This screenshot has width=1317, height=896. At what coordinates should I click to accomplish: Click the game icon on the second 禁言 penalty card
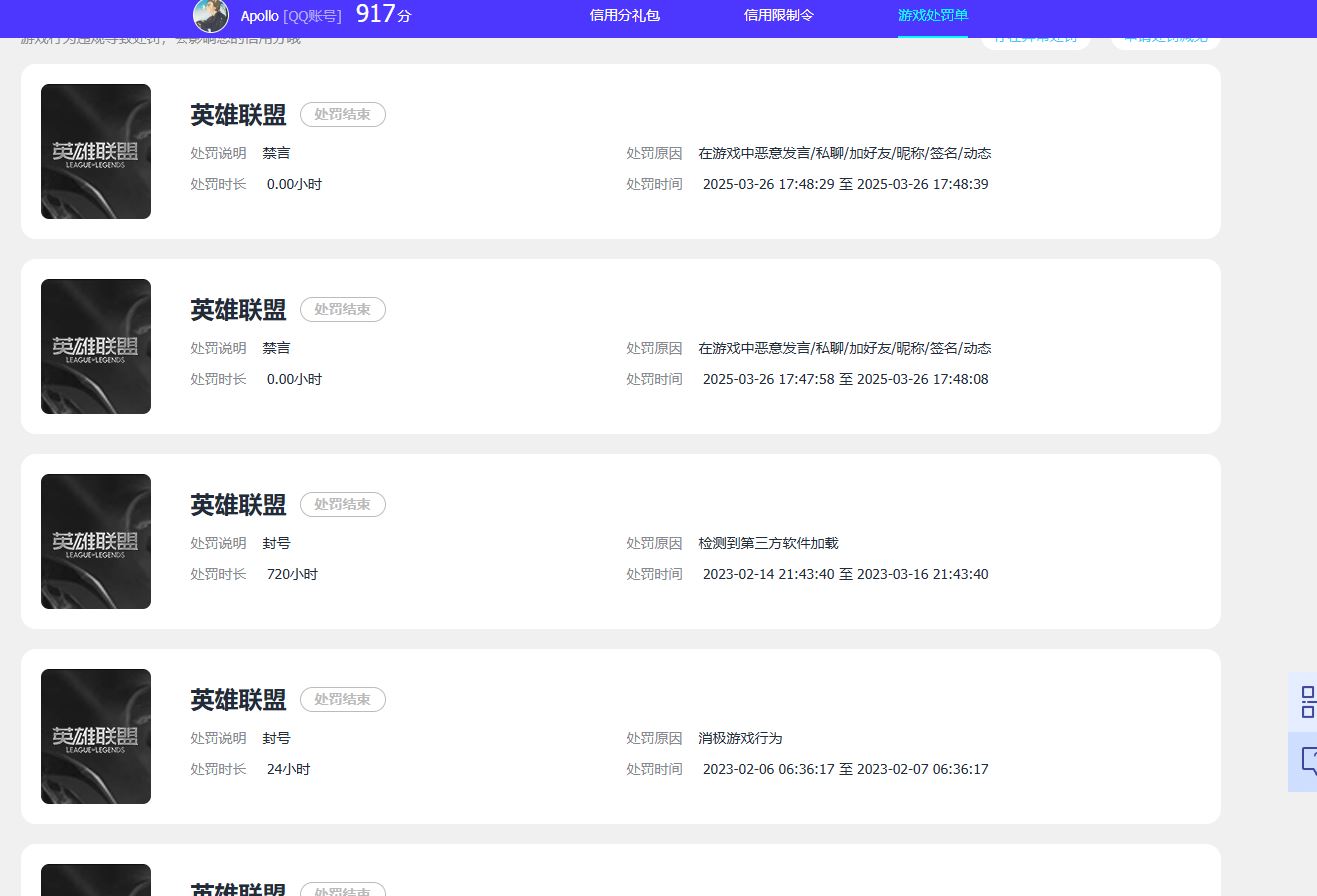pos(95,346)
